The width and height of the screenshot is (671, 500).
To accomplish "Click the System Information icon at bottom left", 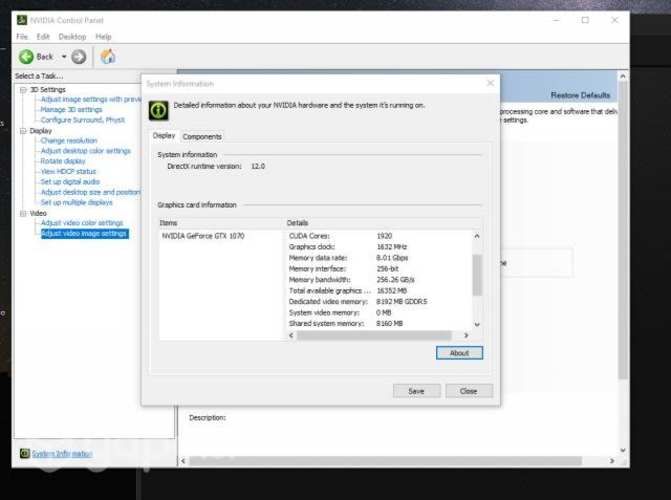I will pyautogui.click(x=25, y=453).
